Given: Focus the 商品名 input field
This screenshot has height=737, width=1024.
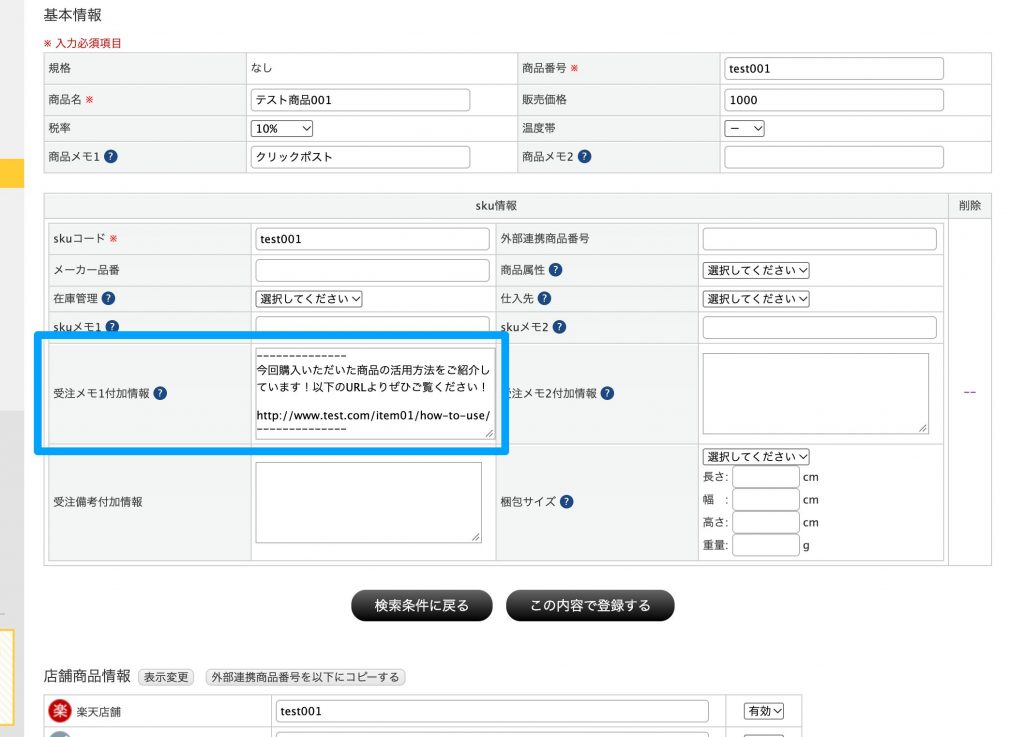Looking at the screenshot, I should [360, 100].
